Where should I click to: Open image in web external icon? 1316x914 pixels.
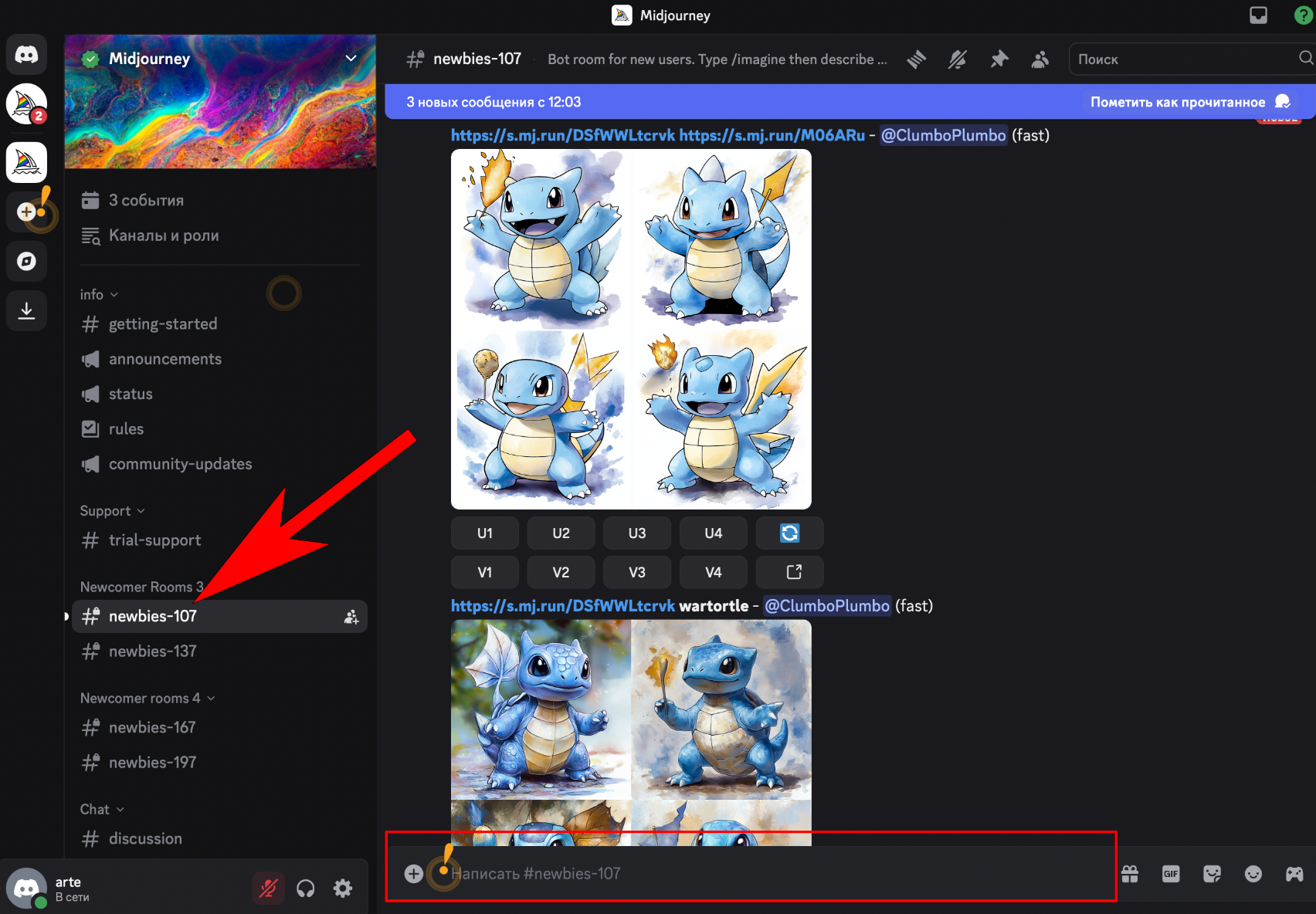coord(790,573)
